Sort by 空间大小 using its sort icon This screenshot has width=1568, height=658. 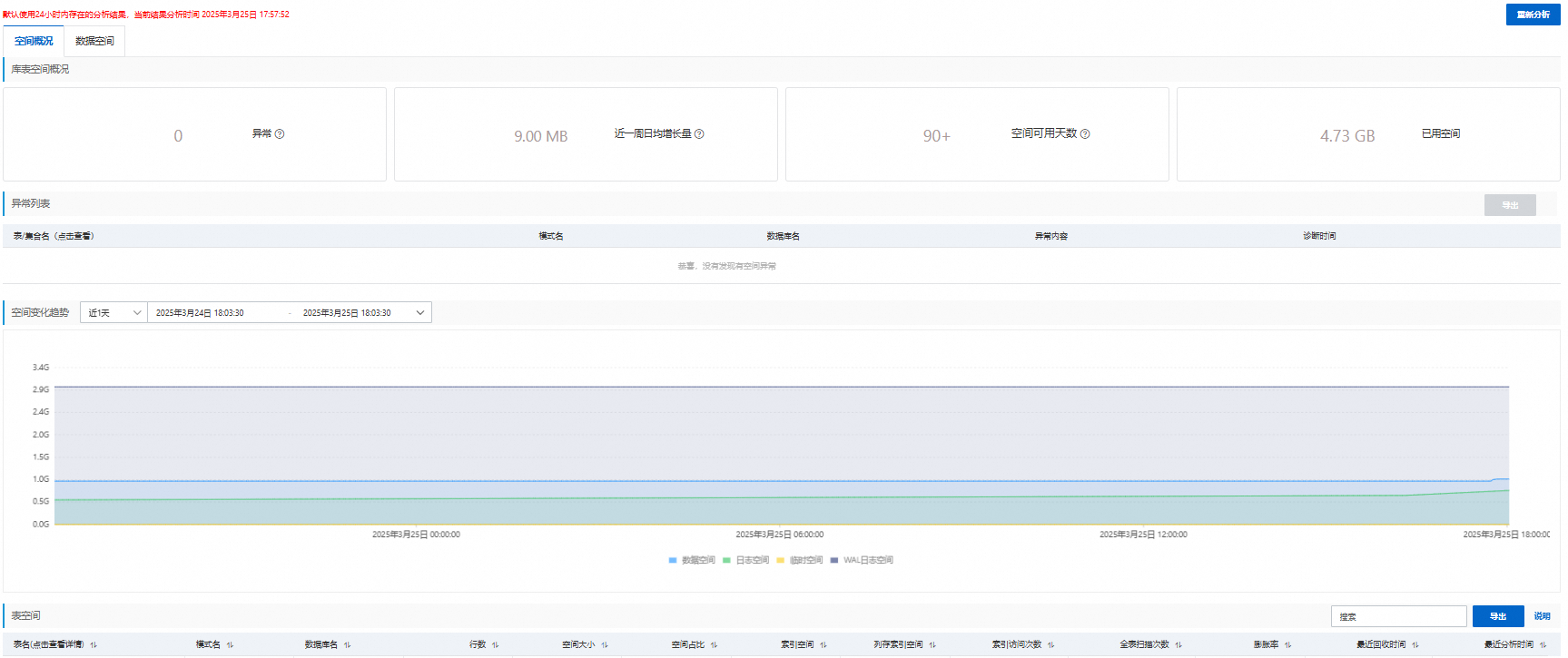tap(604, 645)
